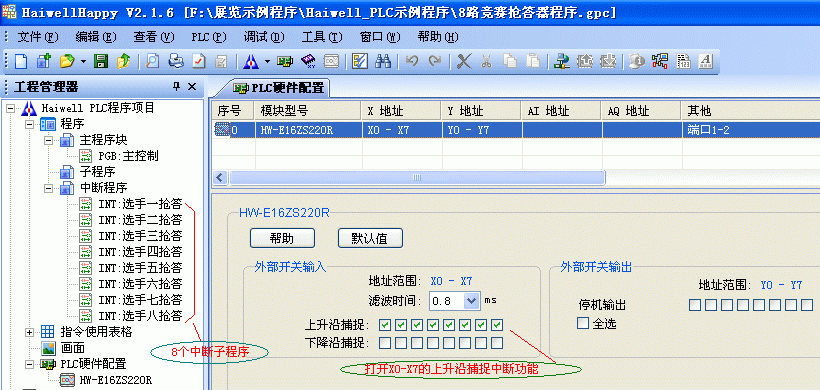Screen dimensions: 820x390
Task: Enable the first 下降沿捕捉 checkbox
Action: [385, 343]
